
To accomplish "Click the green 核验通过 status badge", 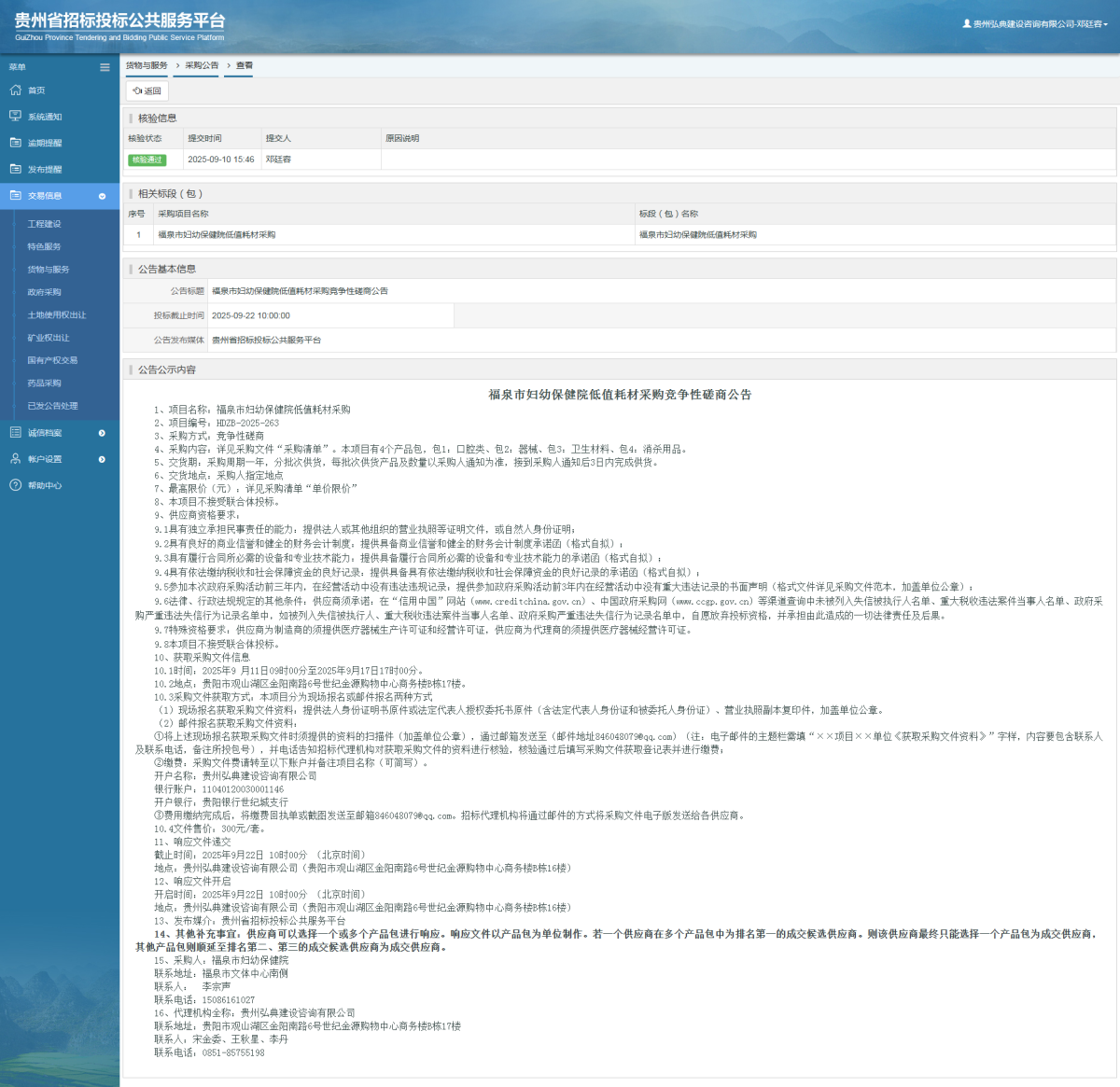I will (147, 160).
